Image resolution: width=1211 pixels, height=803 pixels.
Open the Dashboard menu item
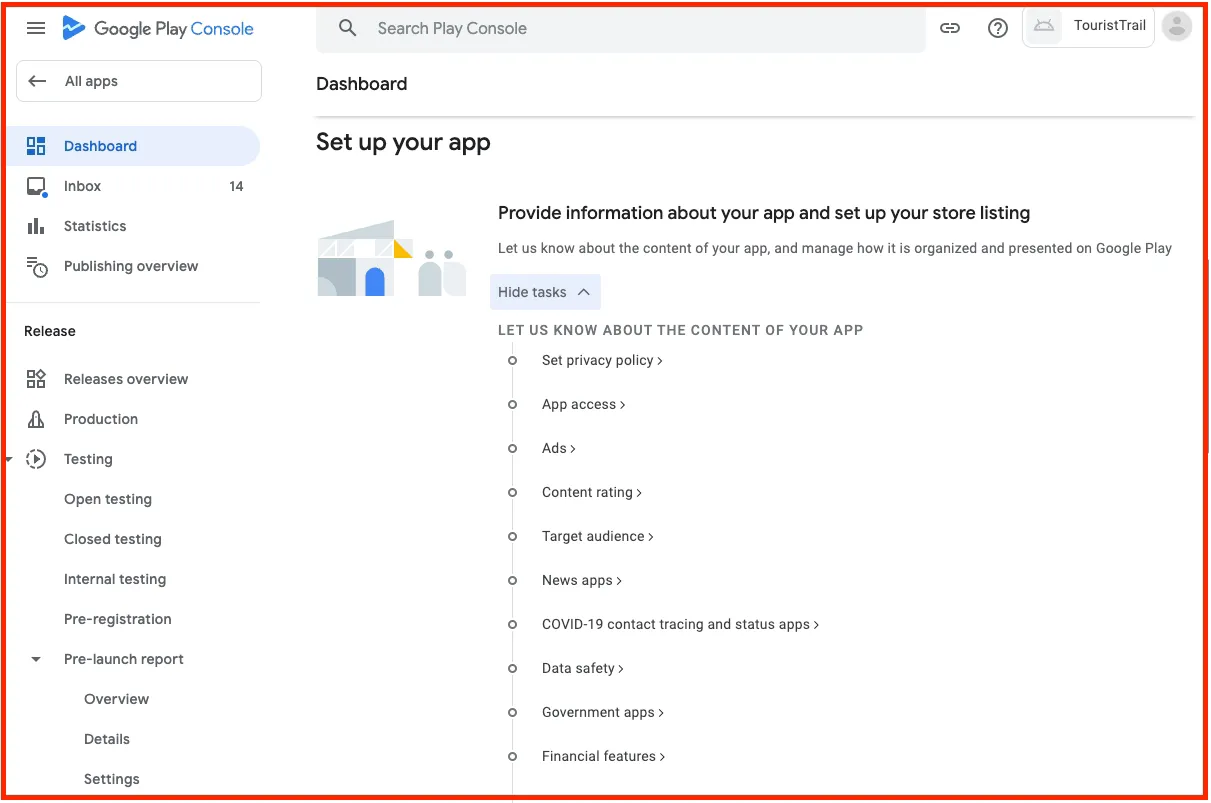[132, 146]
